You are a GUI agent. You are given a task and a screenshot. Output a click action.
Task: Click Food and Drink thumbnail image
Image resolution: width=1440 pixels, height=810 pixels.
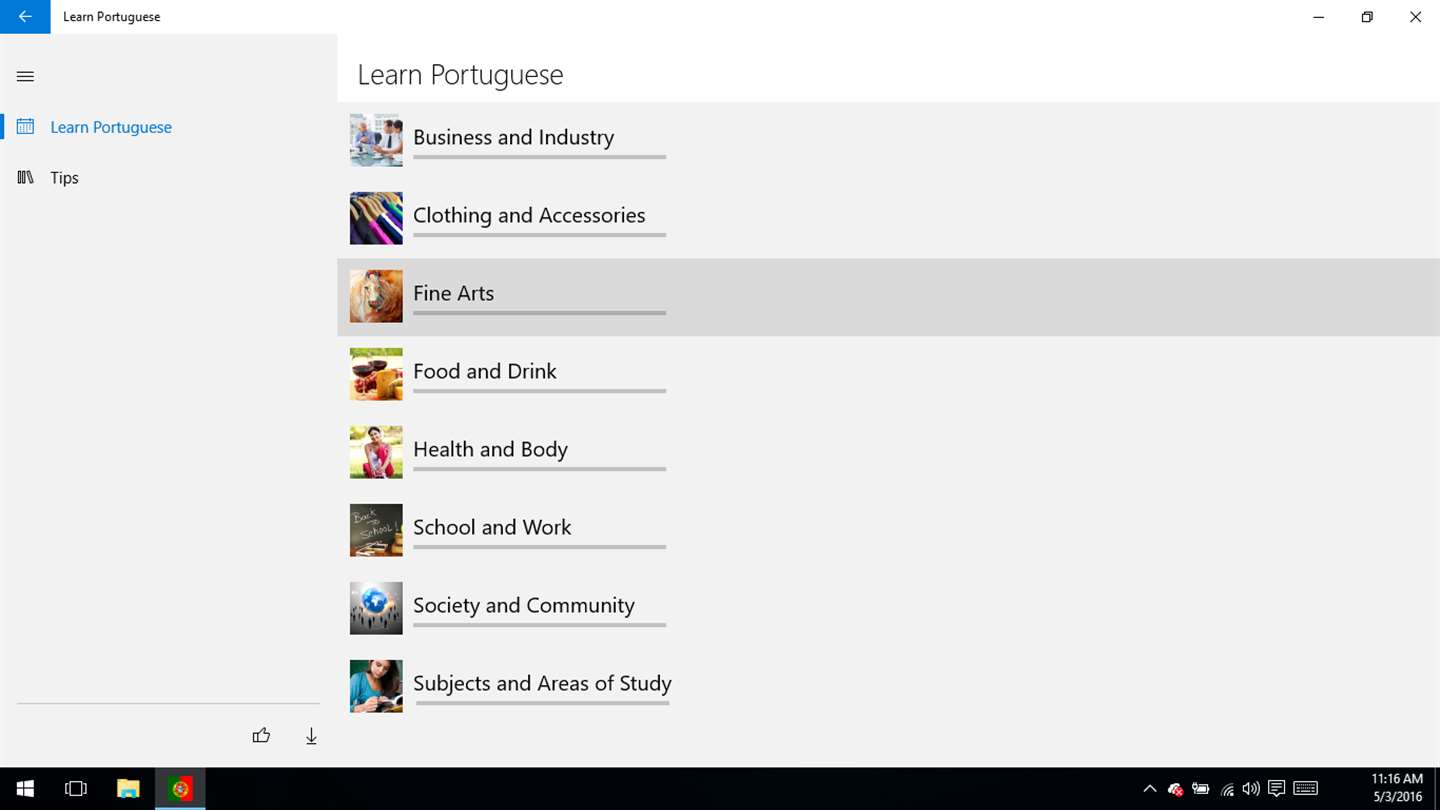[x=376, y=374]
